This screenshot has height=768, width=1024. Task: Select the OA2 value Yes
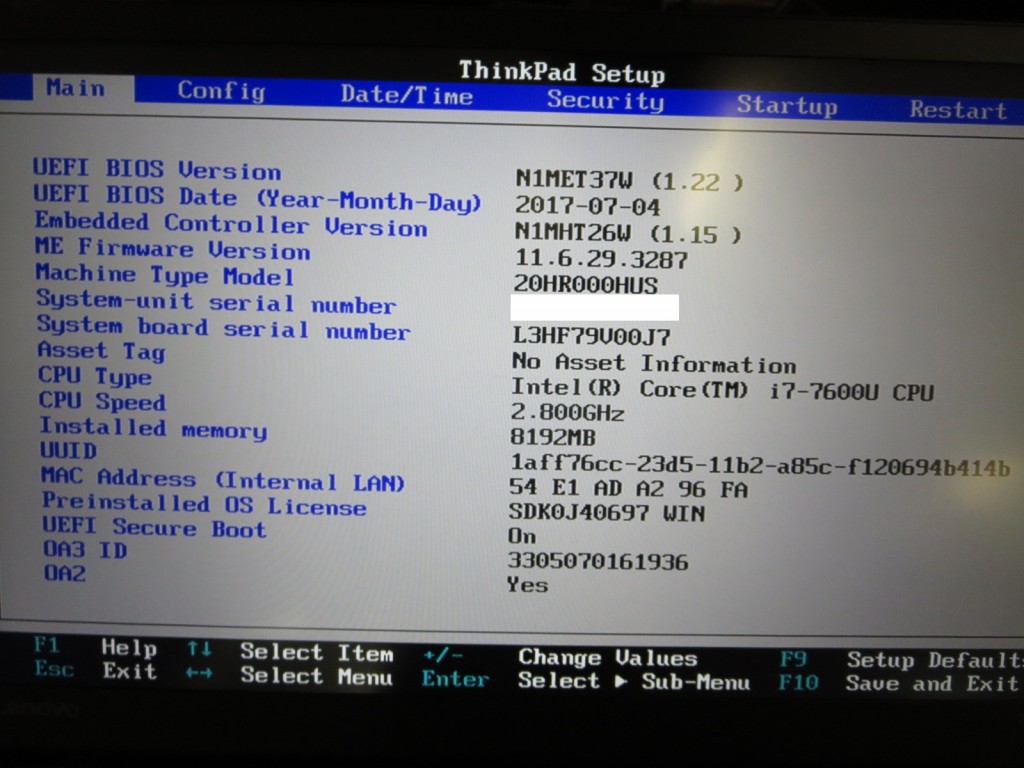coord(528,584)
